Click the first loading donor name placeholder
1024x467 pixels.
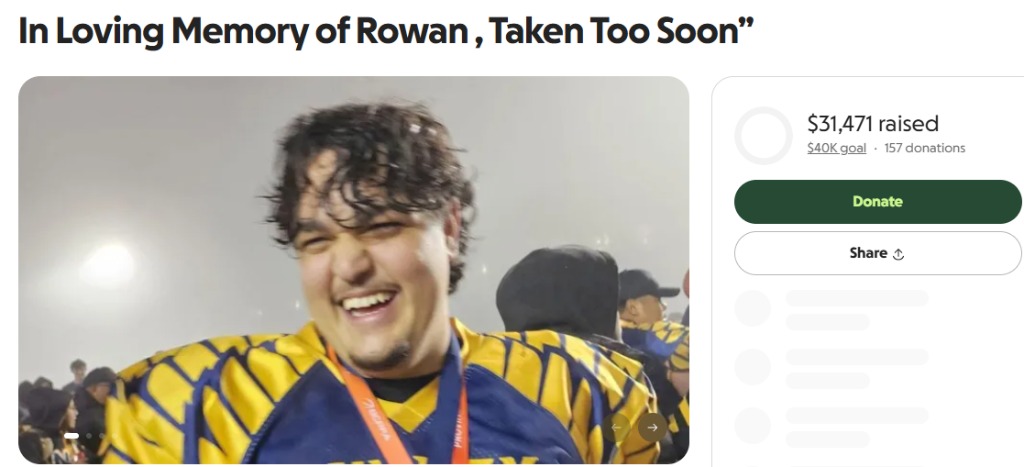[857, 298]
